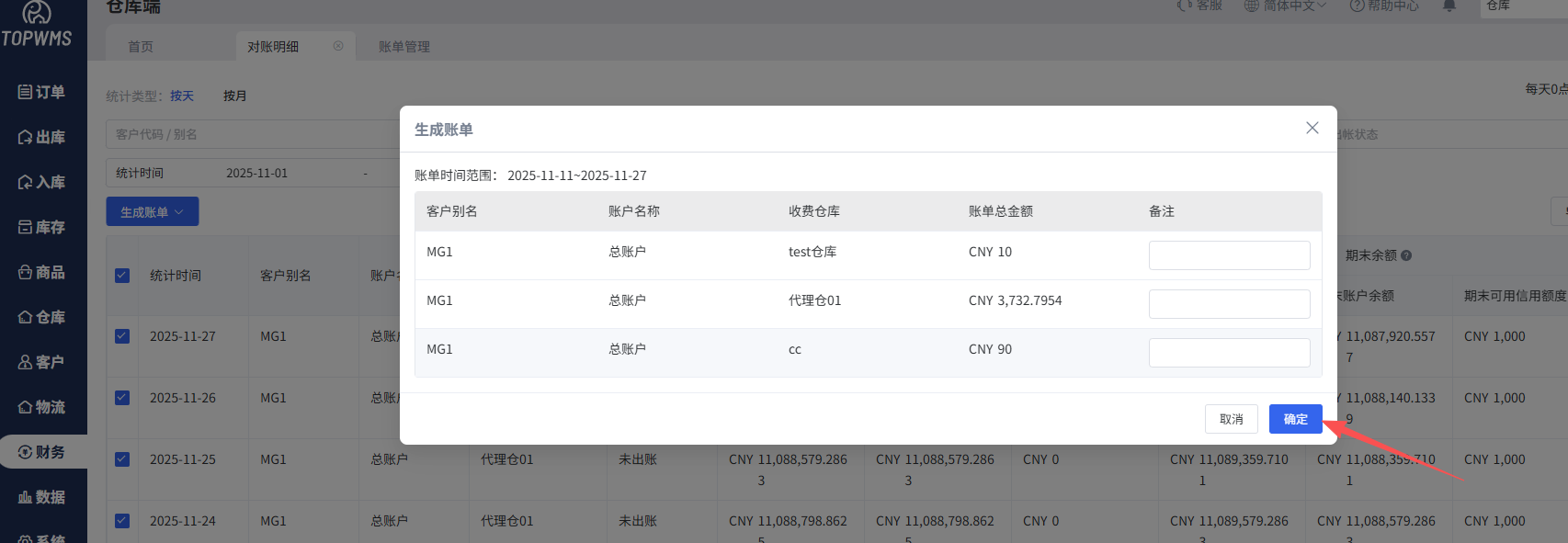The width and height of the screenshot is (1568, 543).
Task: Open the 出库 (Outbound) sidebar section
Action: point(42,137)
